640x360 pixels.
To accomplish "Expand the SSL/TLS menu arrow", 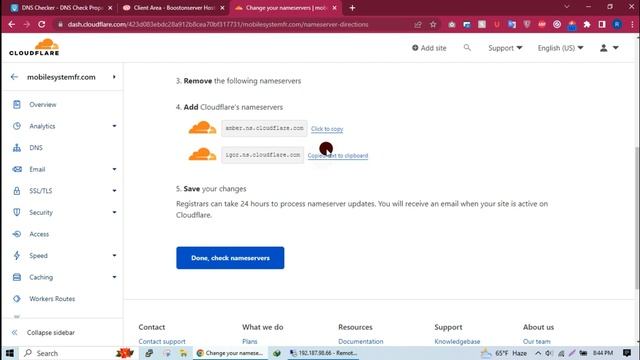I will (x=114, y=191).
